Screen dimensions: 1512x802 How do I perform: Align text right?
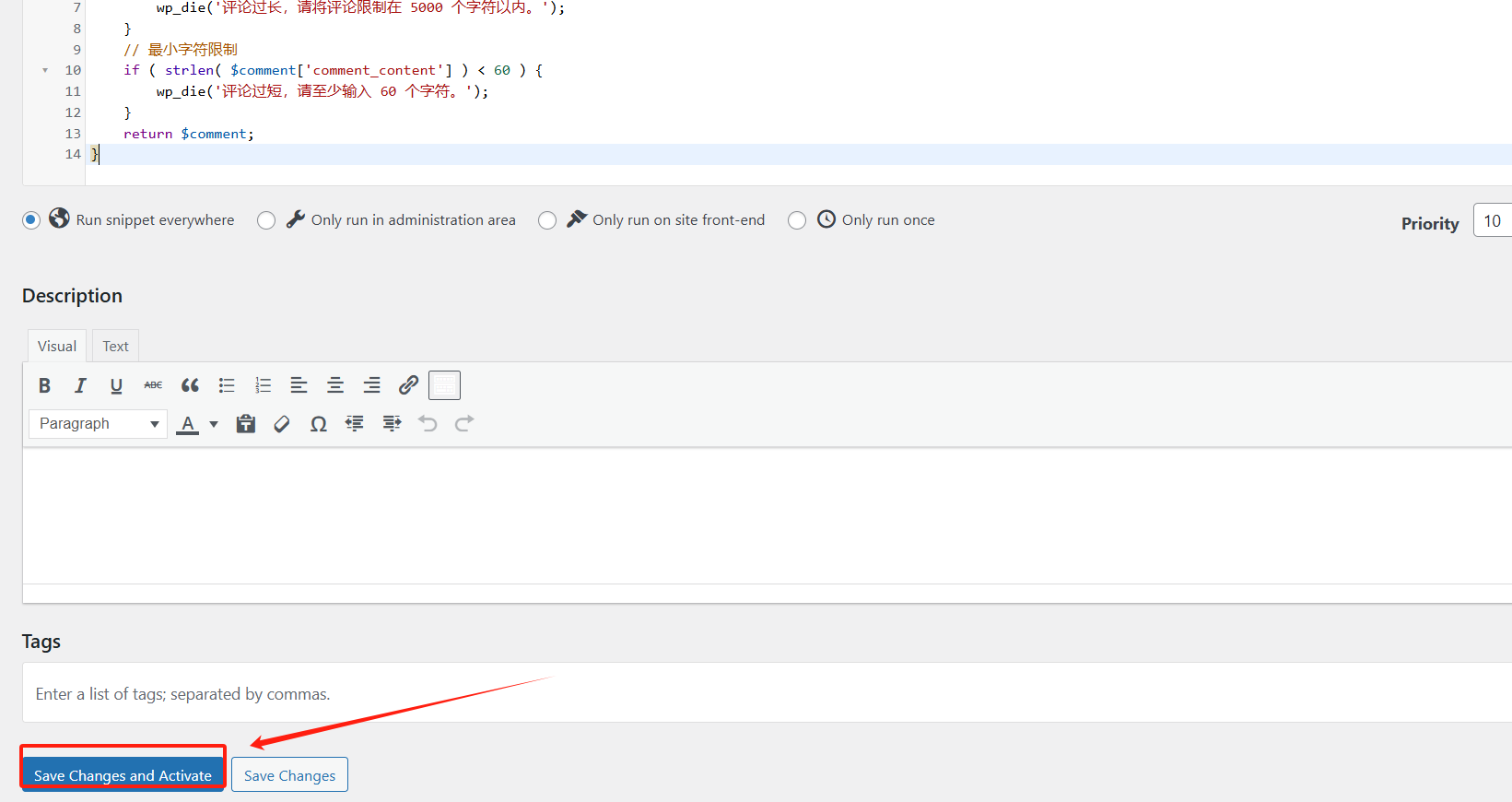pos(371,385)
